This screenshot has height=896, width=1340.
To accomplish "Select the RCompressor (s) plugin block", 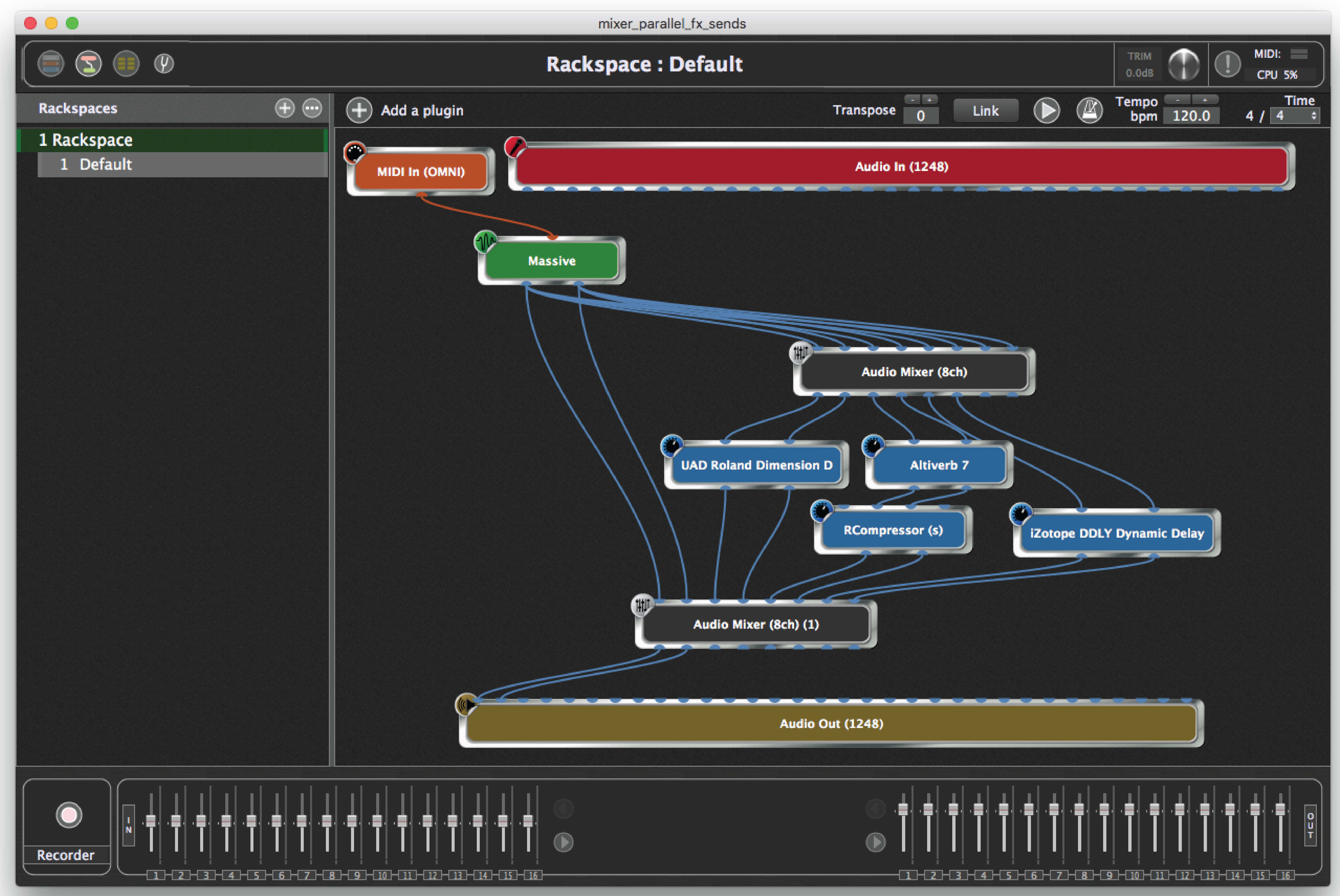I will (x=893, y=530).
